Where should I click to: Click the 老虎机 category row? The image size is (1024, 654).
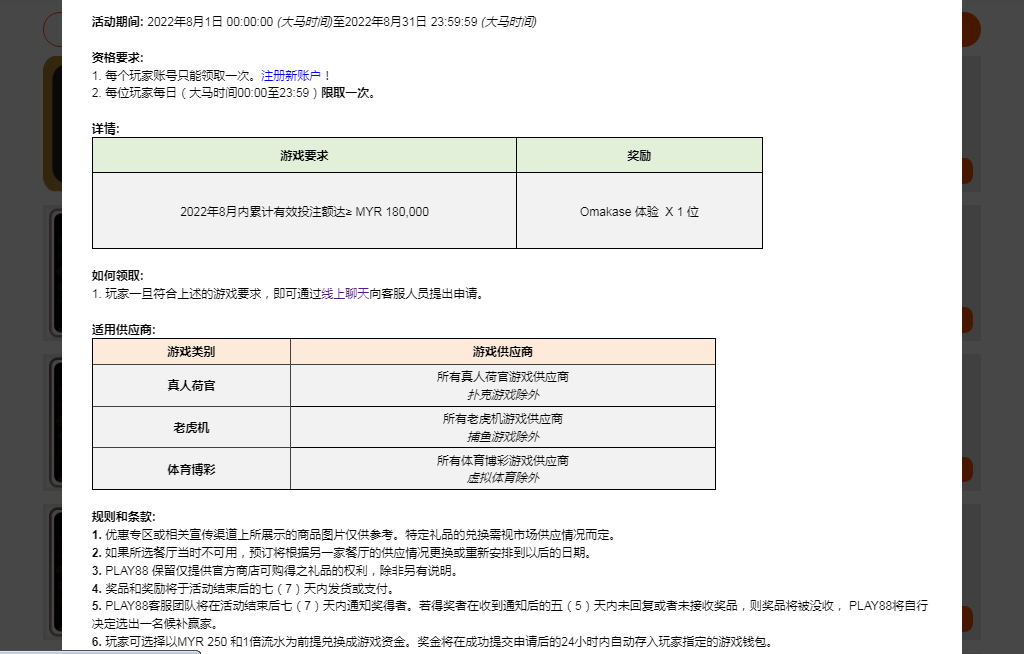coord(190,426)
